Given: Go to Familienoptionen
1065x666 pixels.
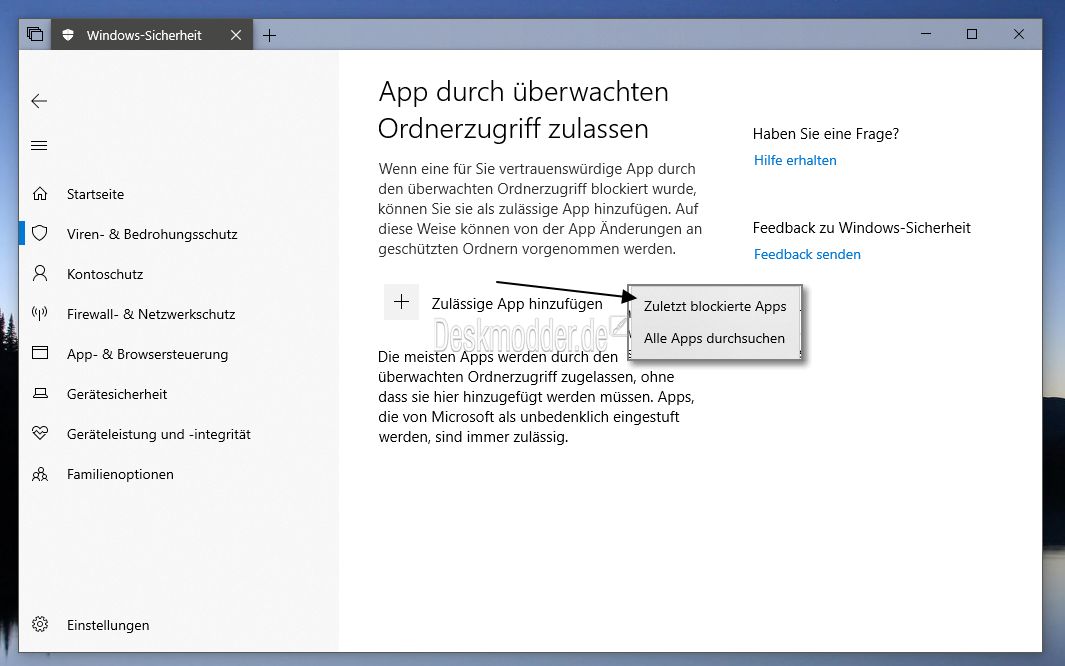Looking at the screenshot, I should pos(120,475).
